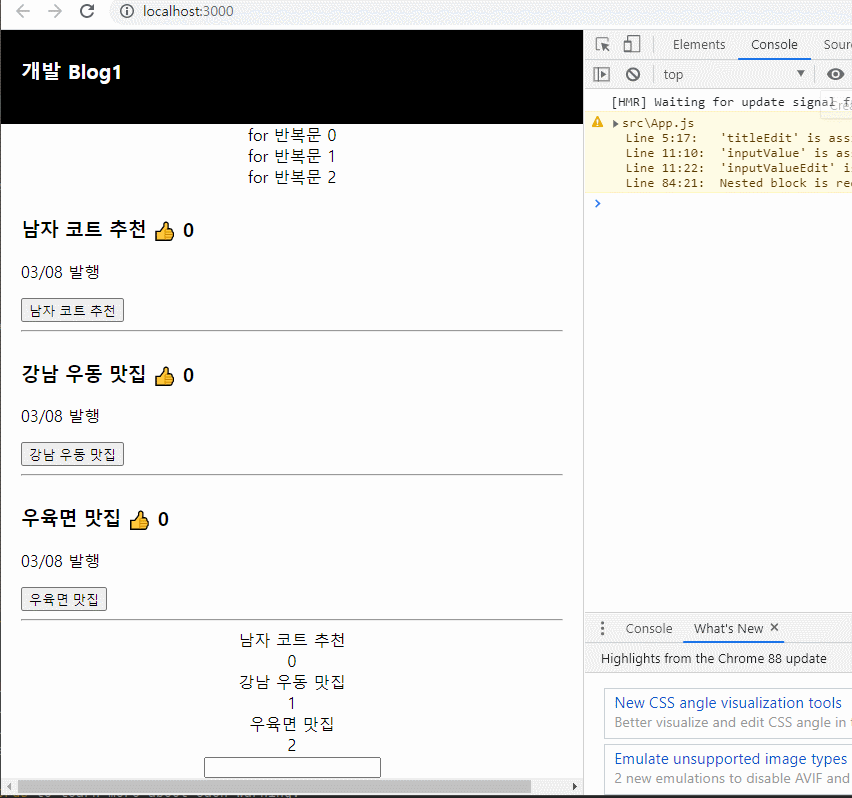Screen dimensions: 852x798
Task: Select the 'for 반복문 2' text line
Action: click(292, 177)
